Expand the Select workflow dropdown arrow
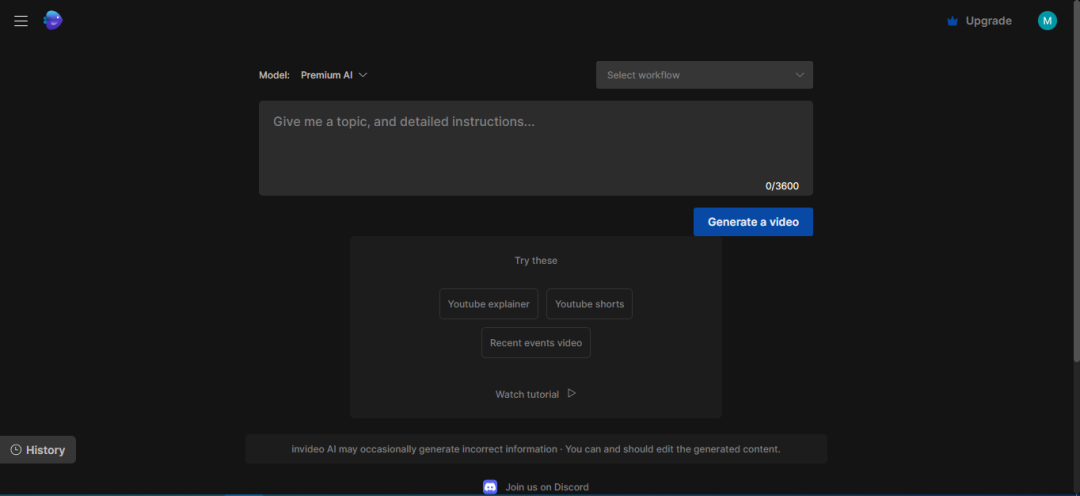The height and width of the screenshot is (496, 1080). click(x=799, y=75)
